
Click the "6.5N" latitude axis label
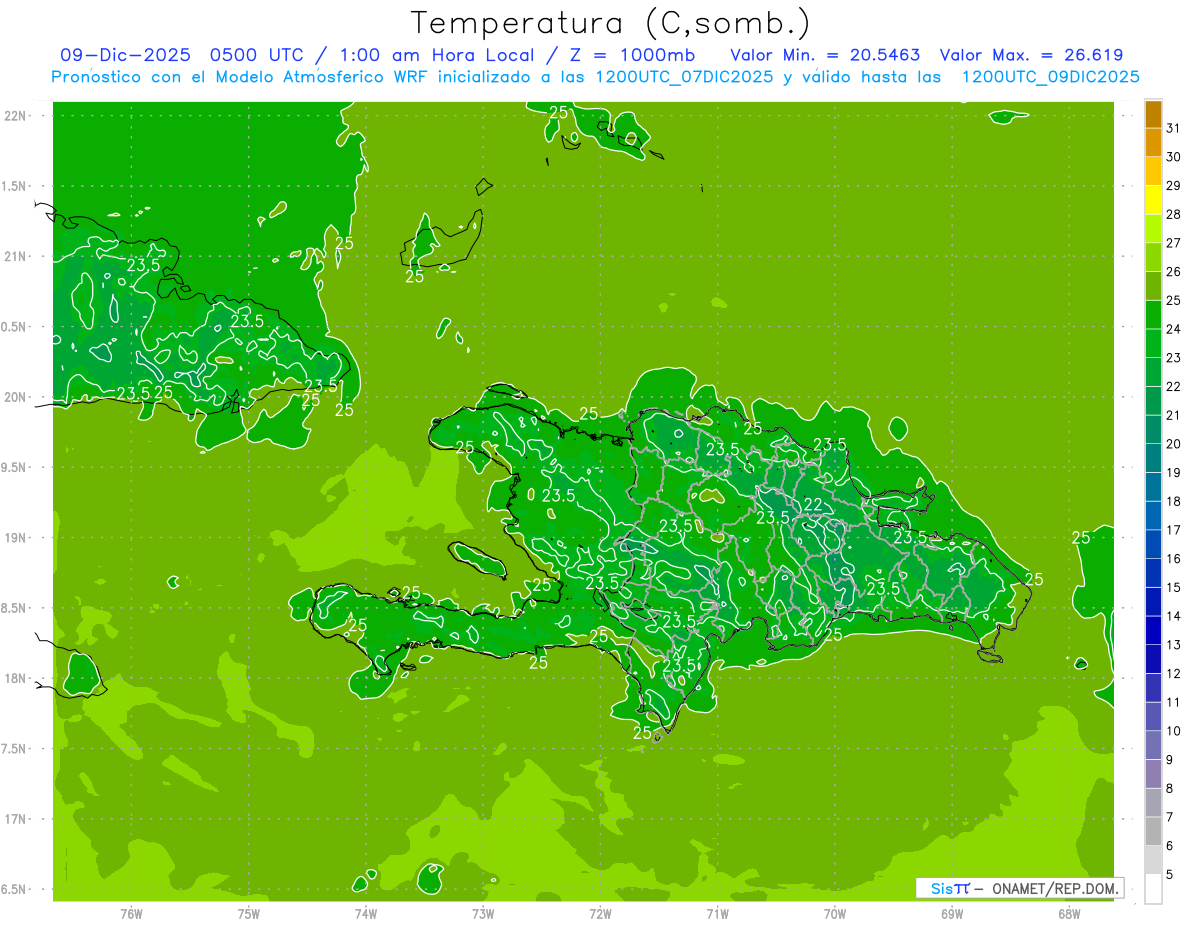point(15,889)
